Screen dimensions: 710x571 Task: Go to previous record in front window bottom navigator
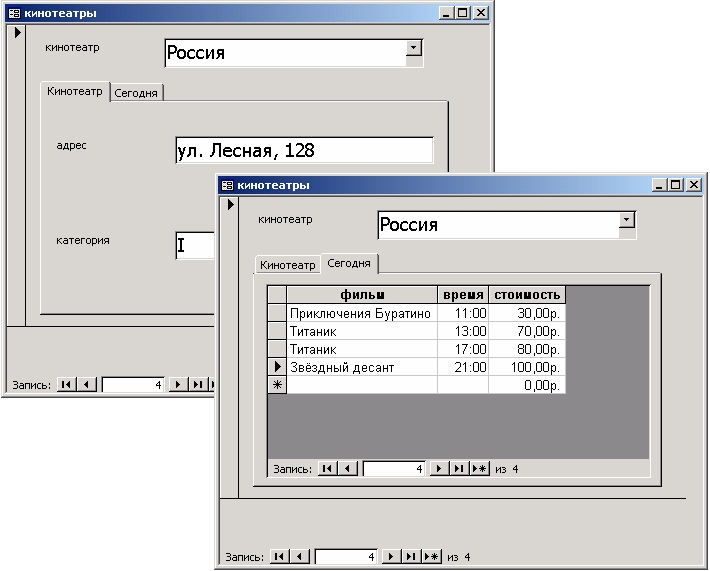tap(299, 556)
